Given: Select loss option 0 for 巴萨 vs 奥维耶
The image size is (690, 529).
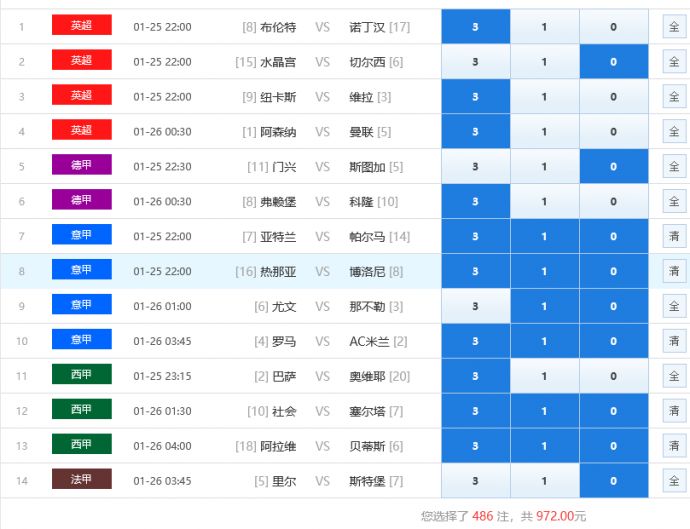Looking at the screenshot, I should coord(613,376).
